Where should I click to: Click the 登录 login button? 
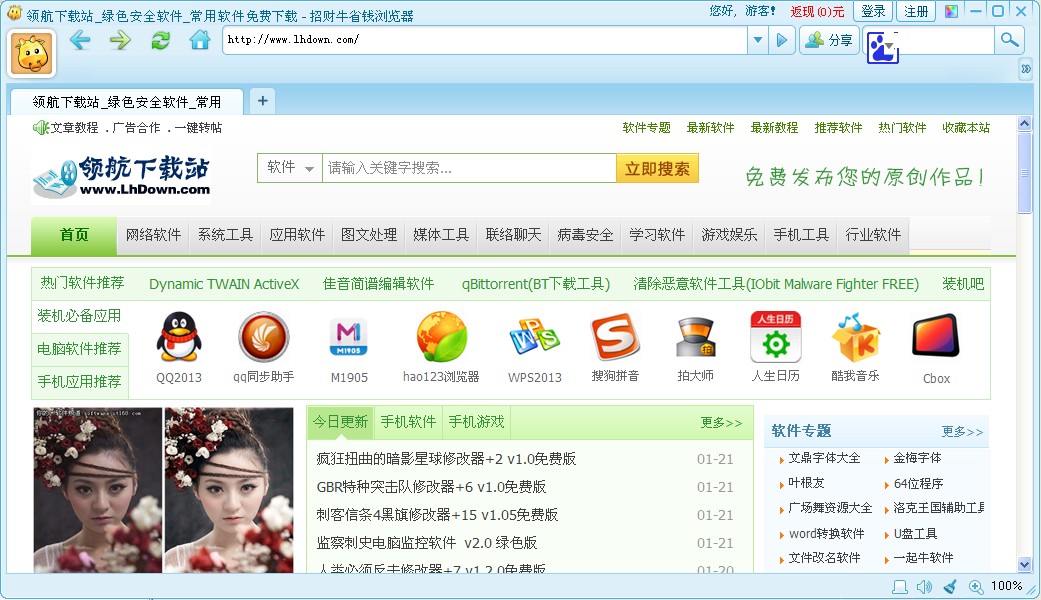point(873,11)
